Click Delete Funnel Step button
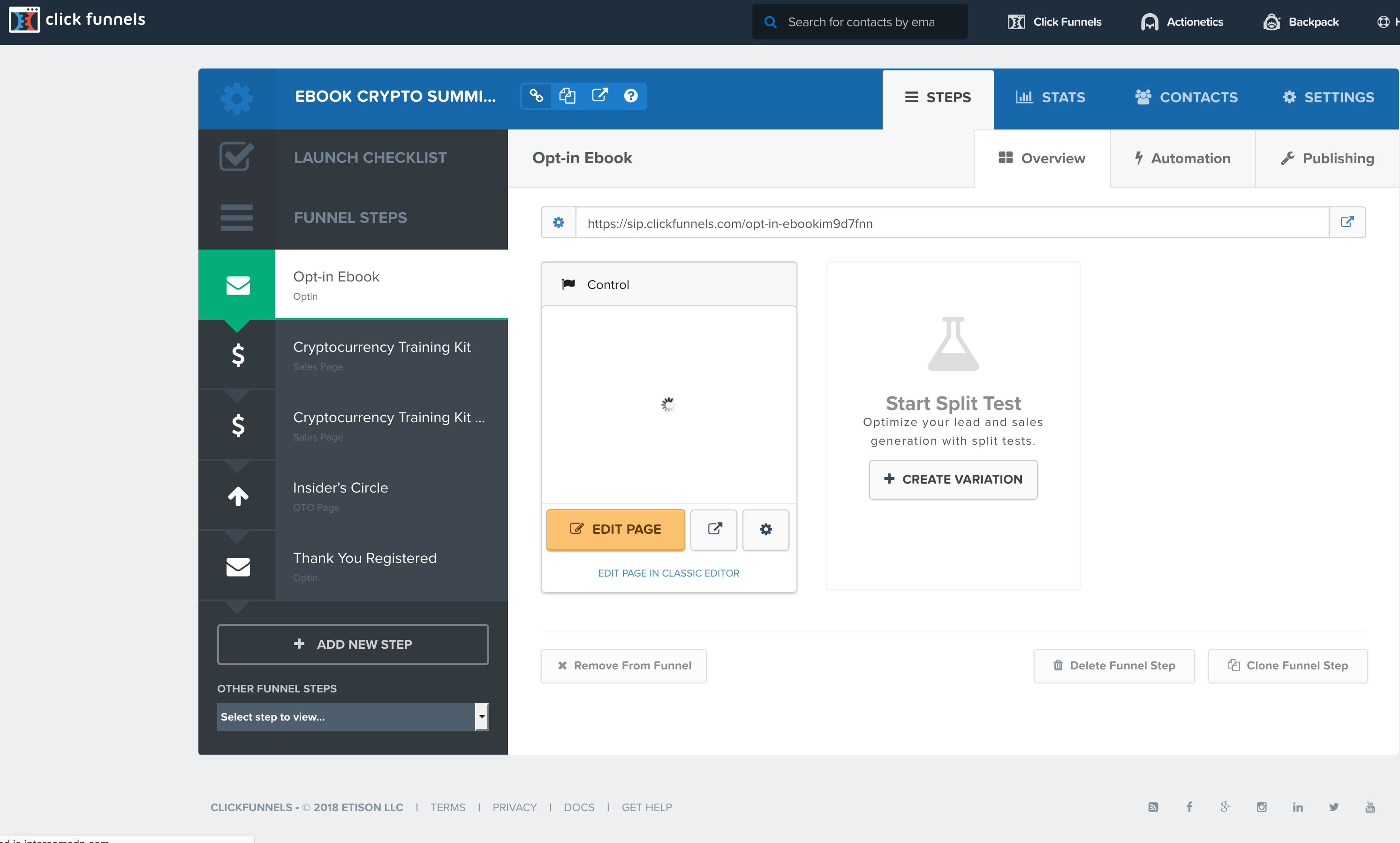 [x=1114, y=666]
